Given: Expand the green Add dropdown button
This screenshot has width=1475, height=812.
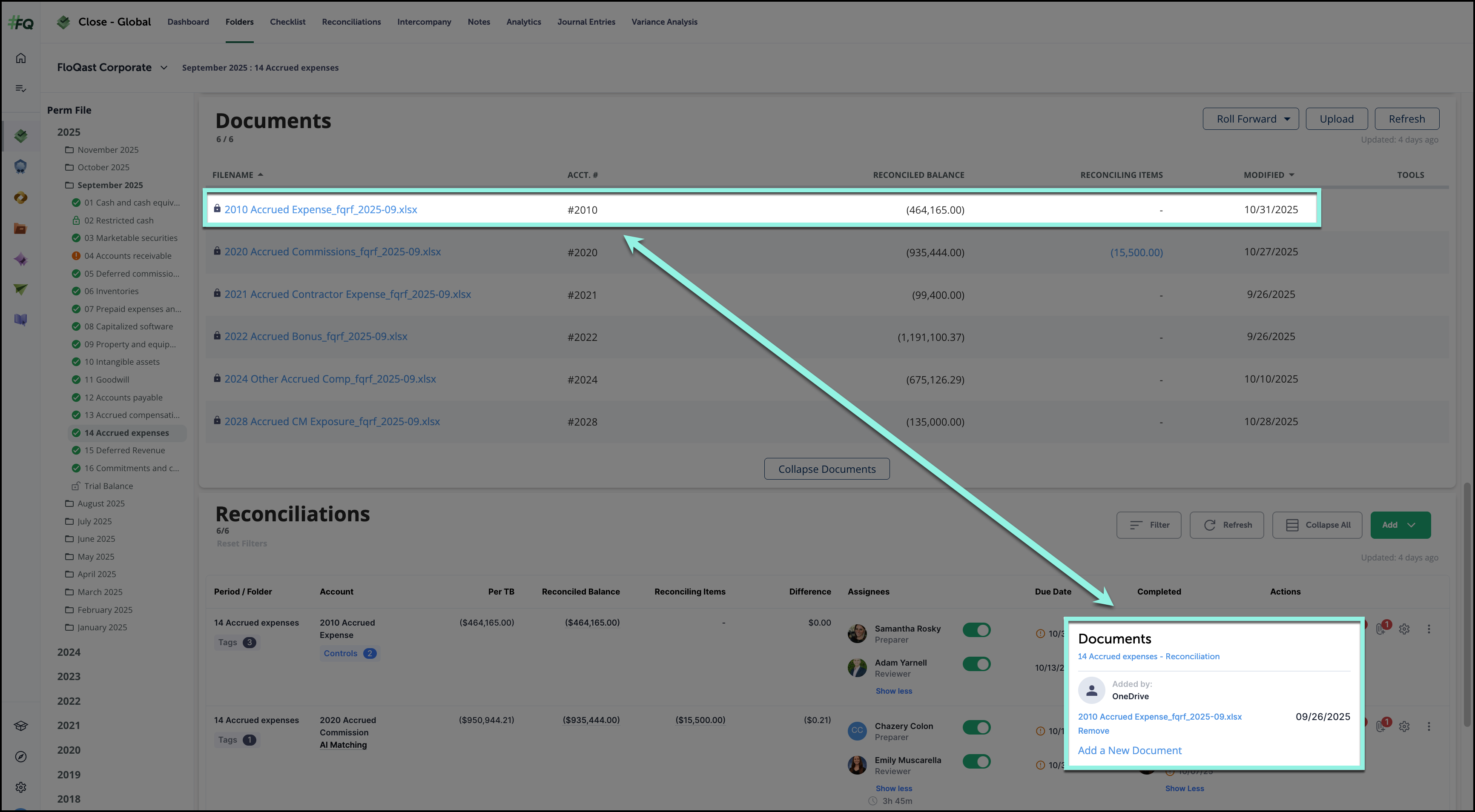Looking at the screenshot, I should pos(1400,525).
